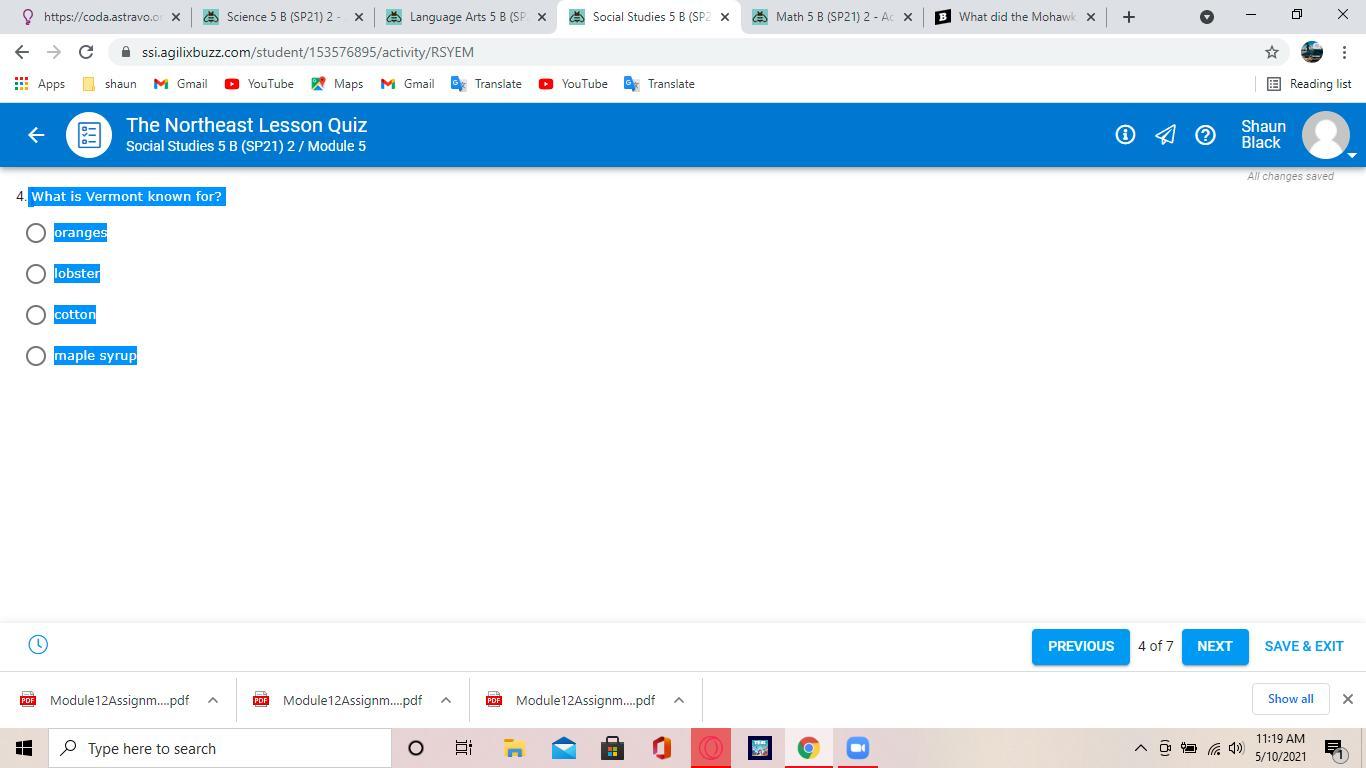Expand options for third Module12Assignm pdf download
The height and width of the screenshot is (768, 1366).
pos(679,700)
